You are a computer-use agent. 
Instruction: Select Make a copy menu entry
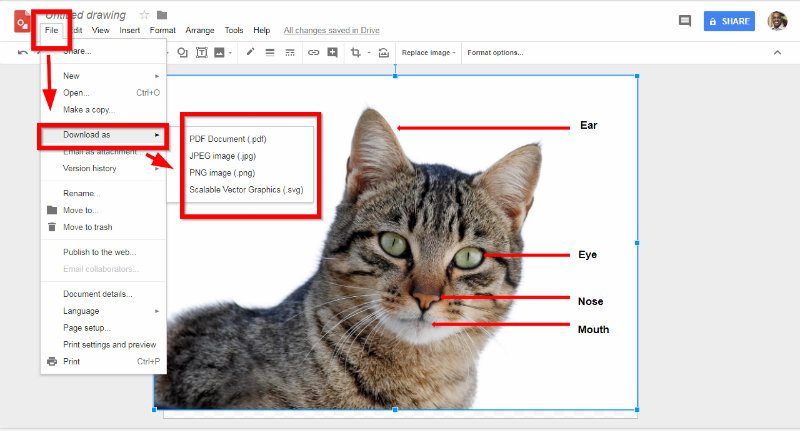click(x=104, y=110)
